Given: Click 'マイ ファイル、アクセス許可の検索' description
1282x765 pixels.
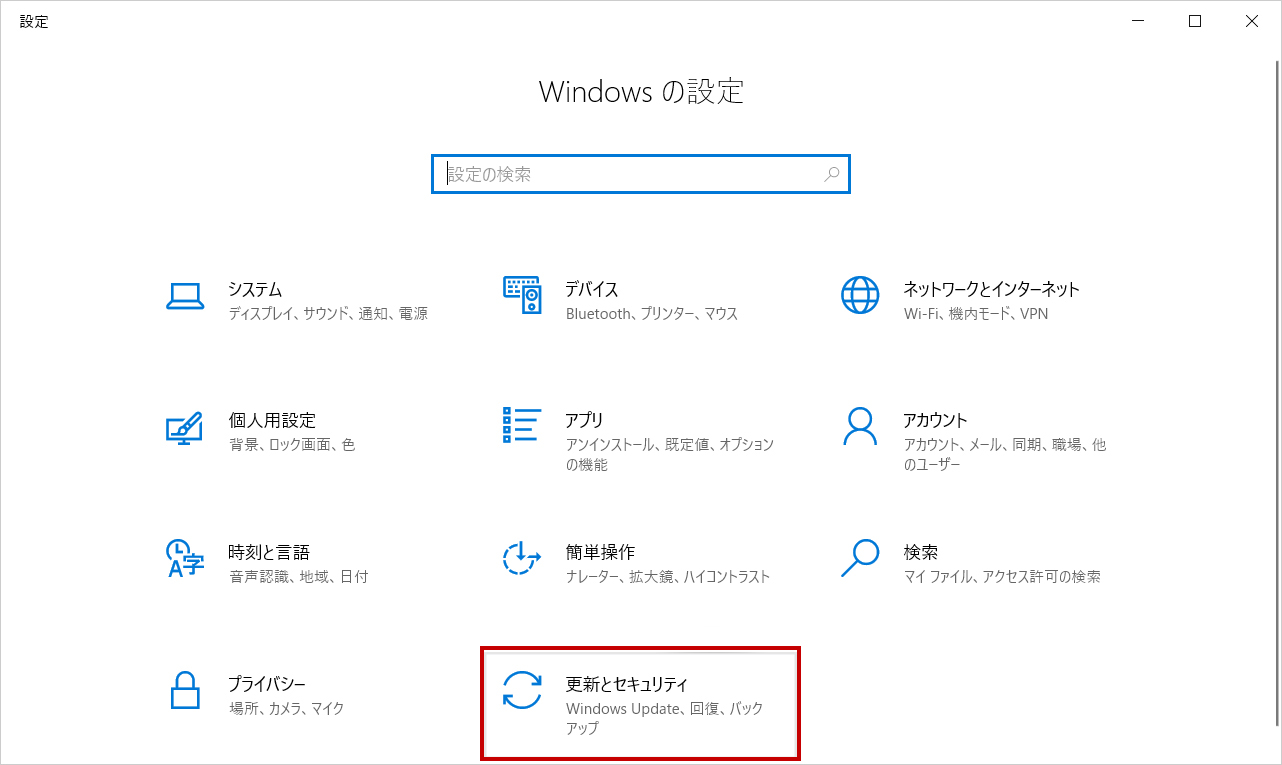Looking at the screenshot, I should 1002,576.
